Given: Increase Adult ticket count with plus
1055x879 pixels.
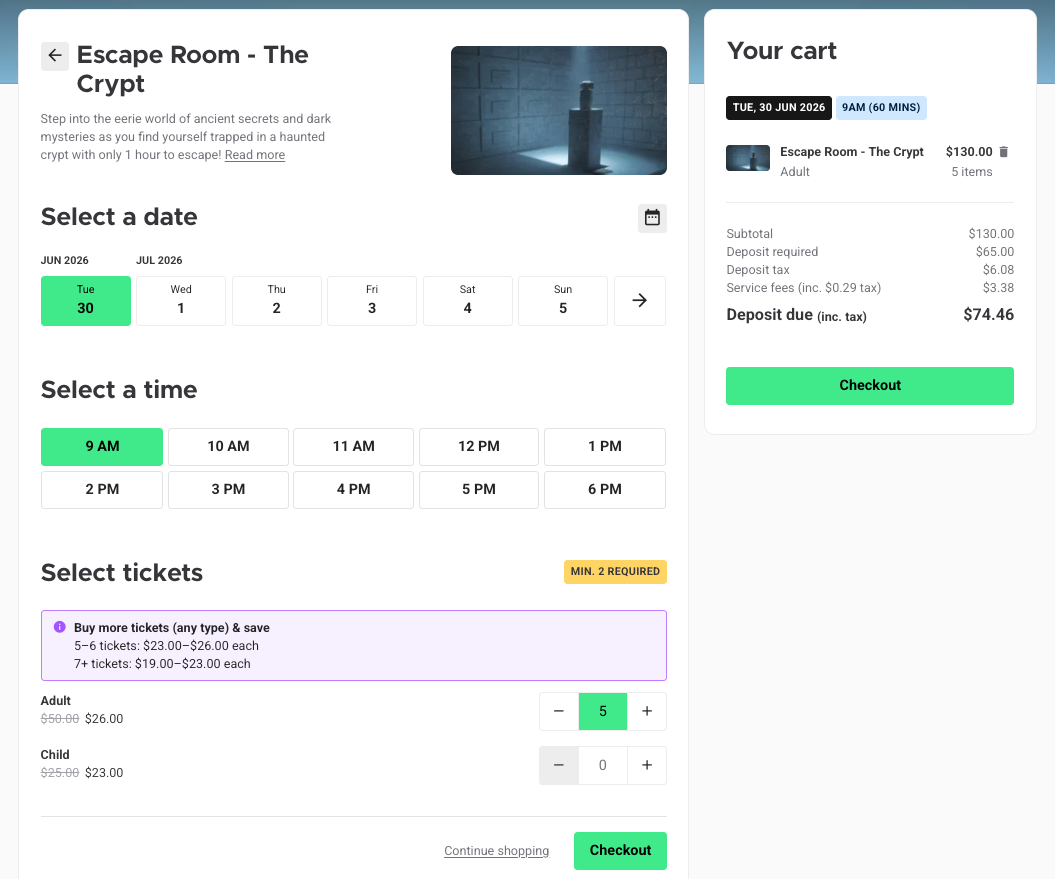Looking at the screenshot, I should coord(647,711).
